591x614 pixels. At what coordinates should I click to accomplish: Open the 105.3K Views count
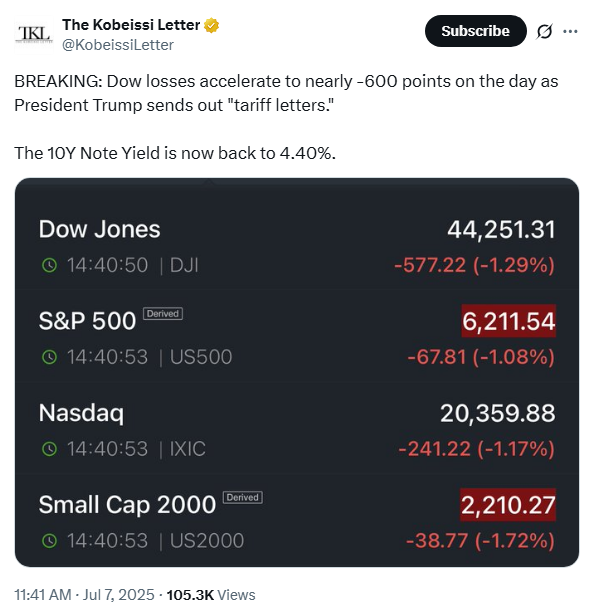coord(211,595)
